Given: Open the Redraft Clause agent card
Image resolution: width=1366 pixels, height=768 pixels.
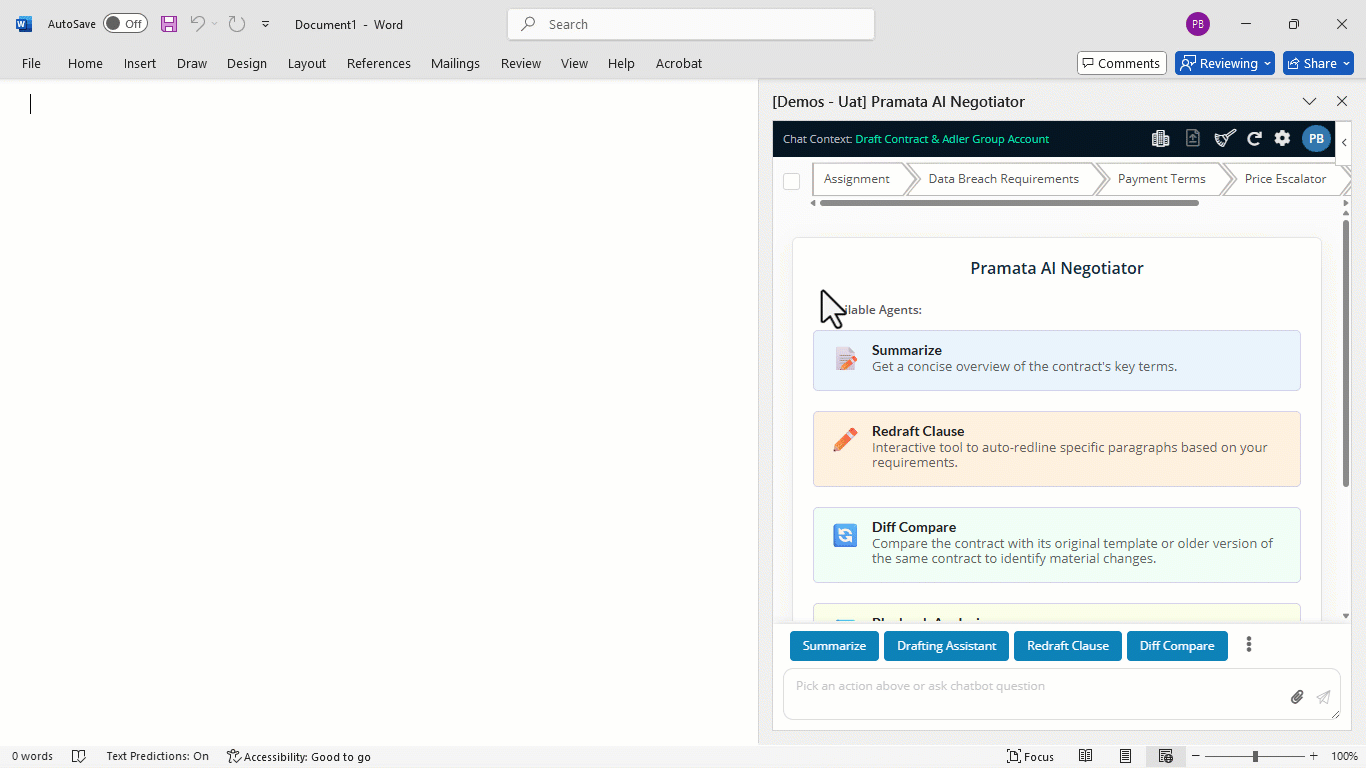Looking at the screenshot, I should coord(1057,449).
